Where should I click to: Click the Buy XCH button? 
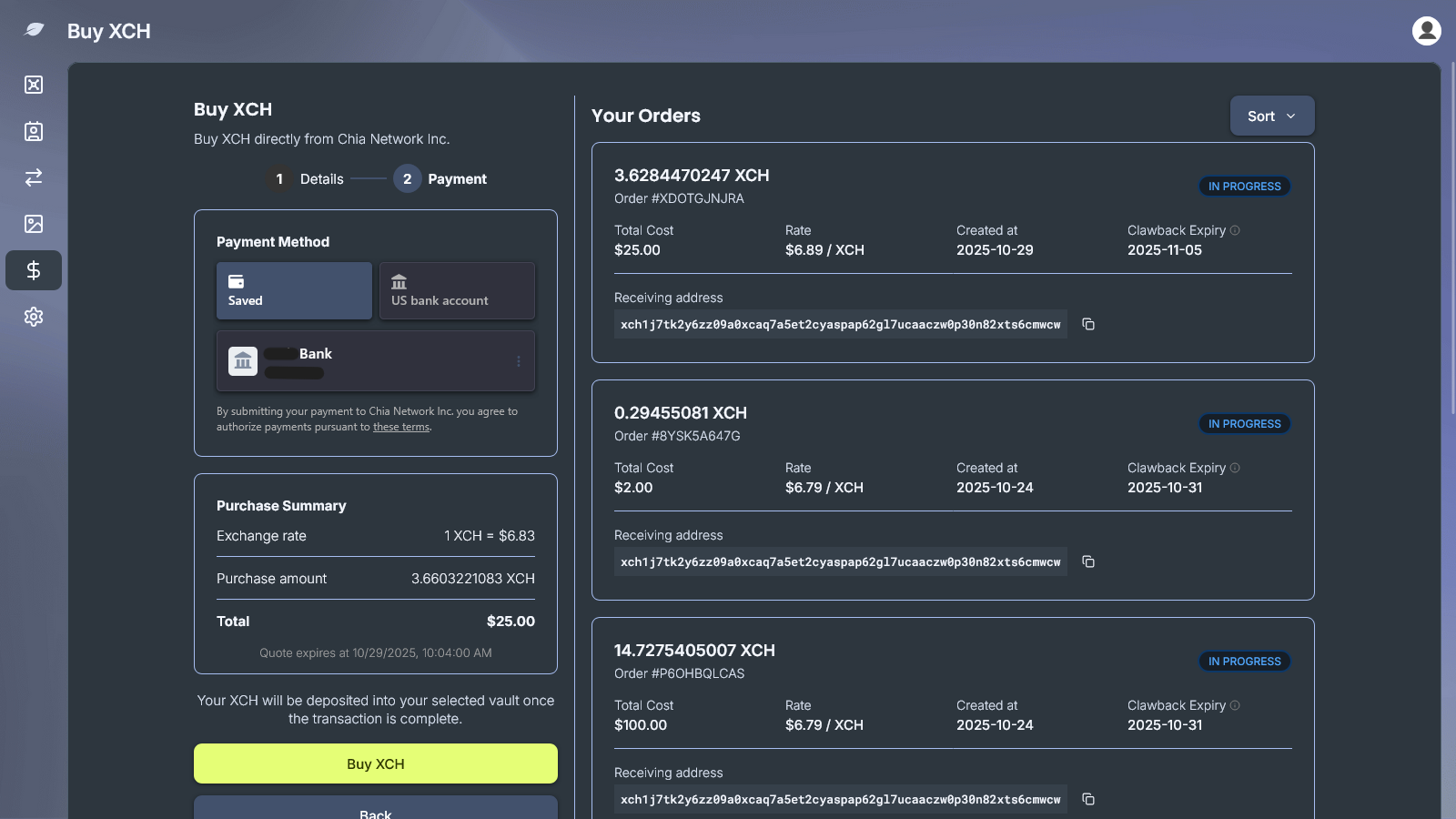coord(375,763)
